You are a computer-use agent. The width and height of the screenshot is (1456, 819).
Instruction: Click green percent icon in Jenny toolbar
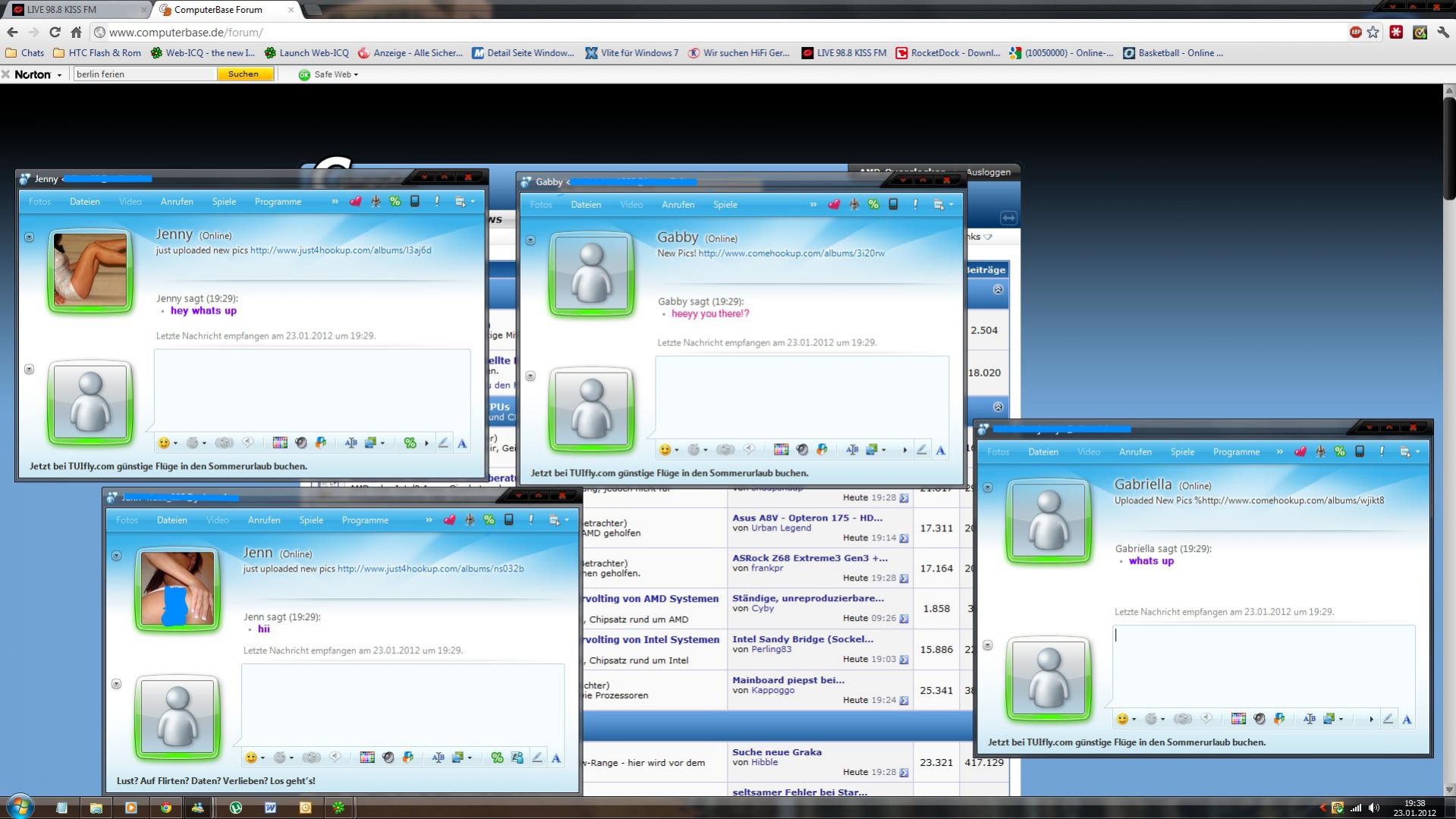coord(395,202)
